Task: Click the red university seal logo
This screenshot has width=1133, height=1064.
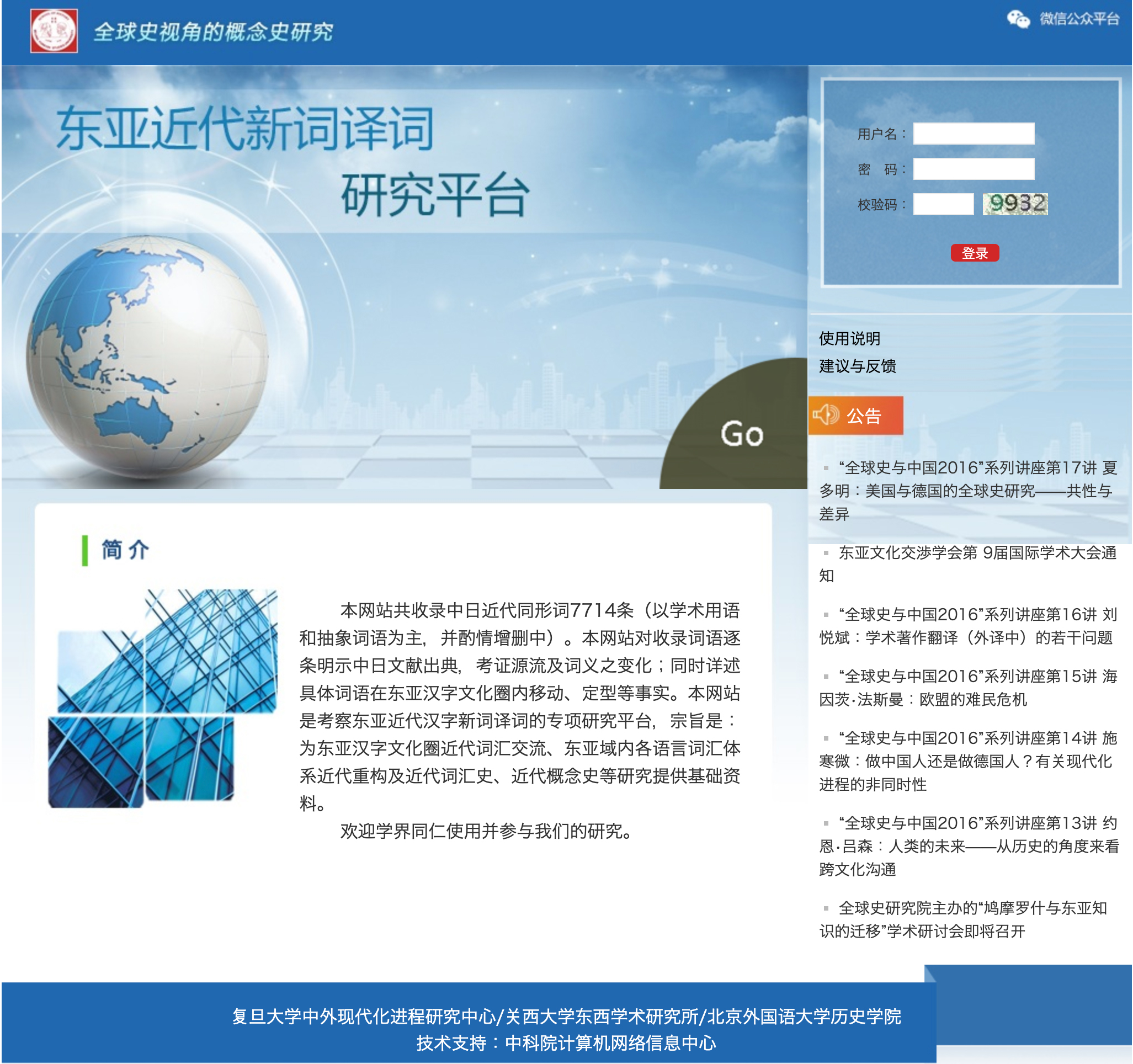Action: pos(54,31)
